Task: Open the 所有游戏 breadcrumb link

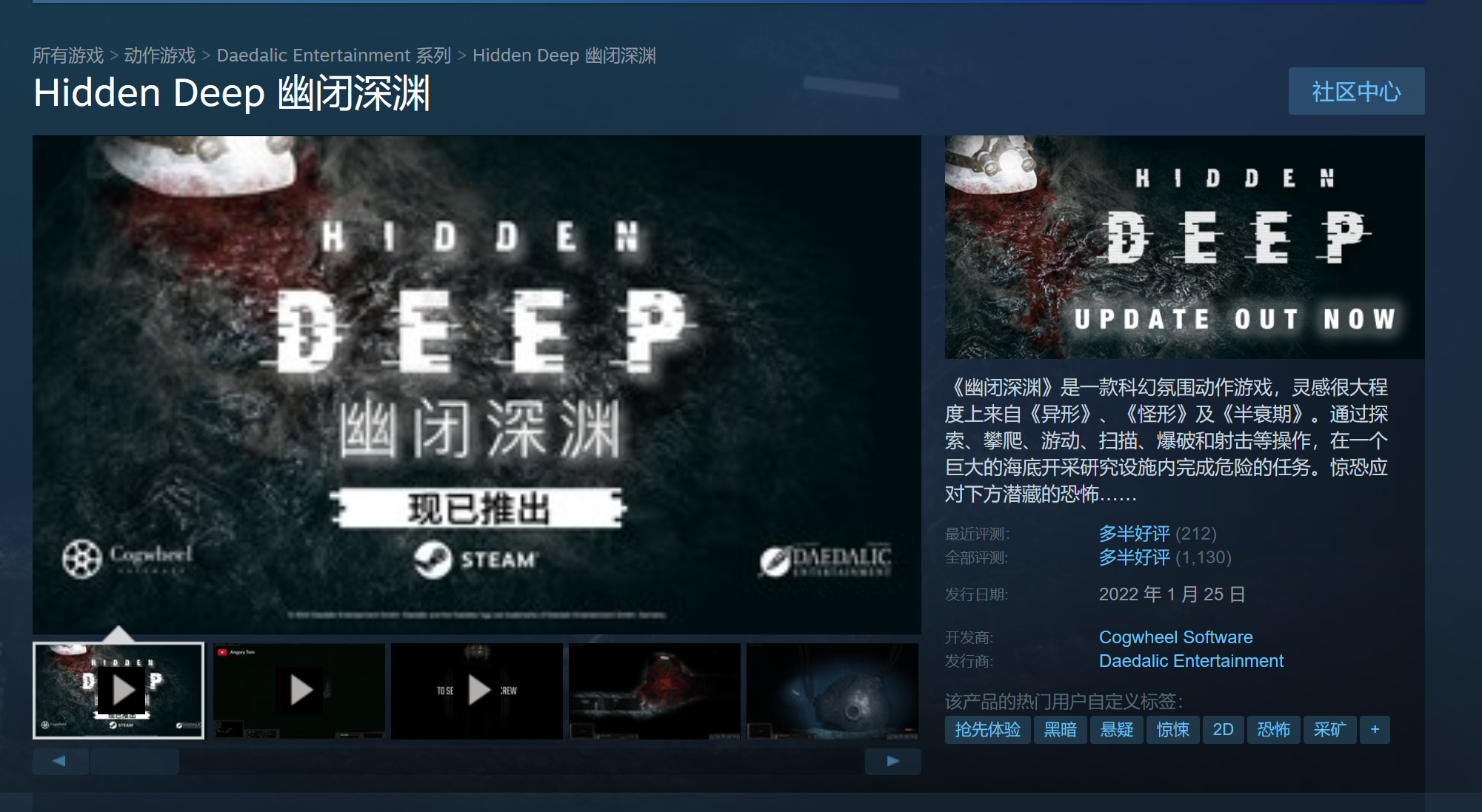Action: [x=68, y=56]
